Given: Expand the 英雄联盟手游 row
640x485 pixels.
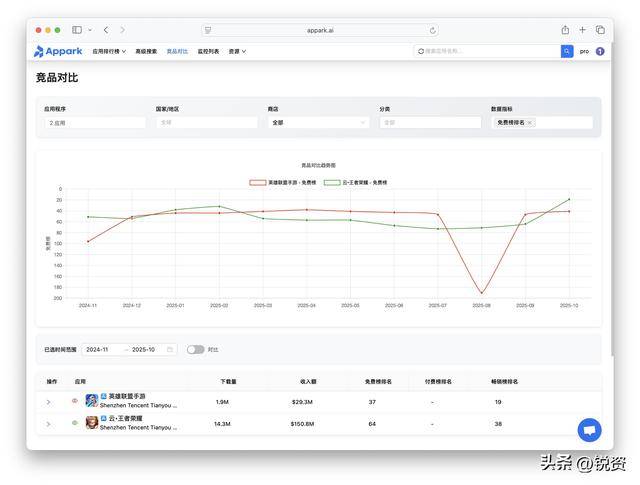Looking at the screenshot, I should [48, 401].
